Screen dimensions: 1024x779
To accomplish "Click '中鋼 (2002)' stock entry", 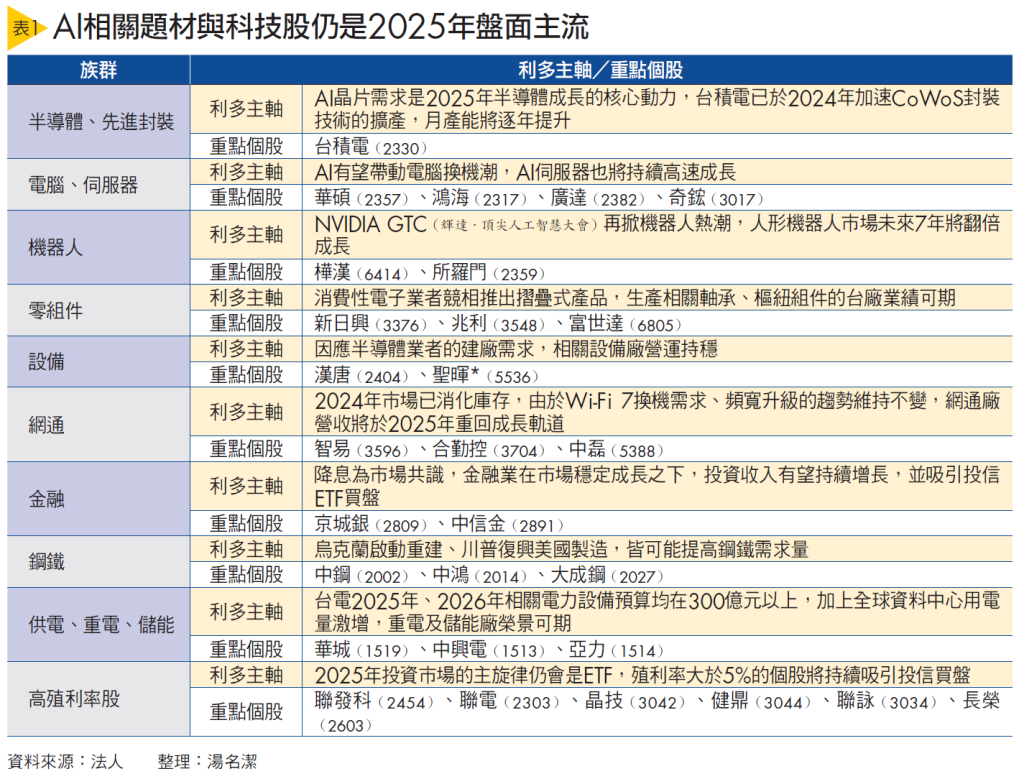I will tap(362, 575).
